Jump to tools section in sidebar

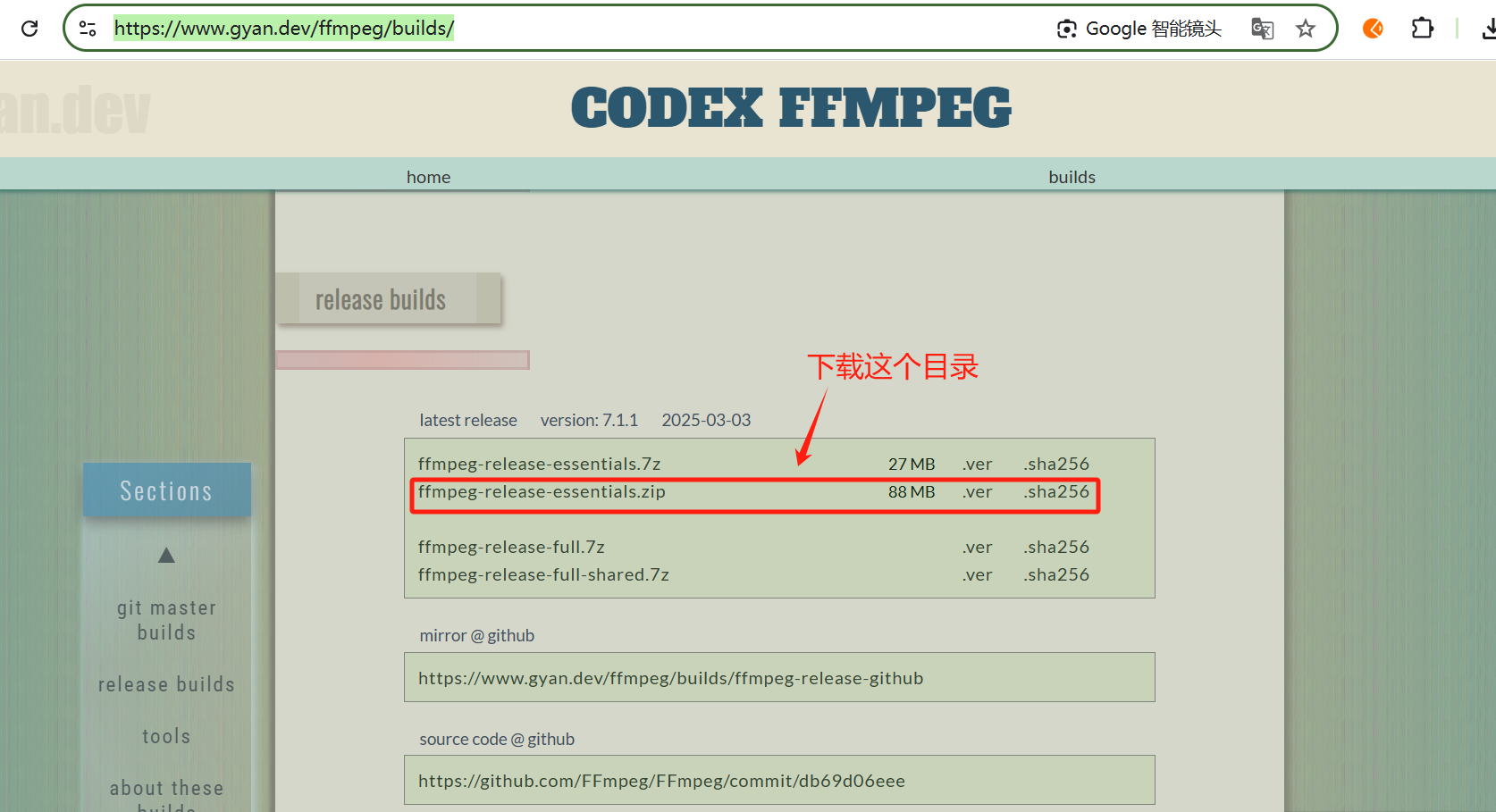(166, 736)
